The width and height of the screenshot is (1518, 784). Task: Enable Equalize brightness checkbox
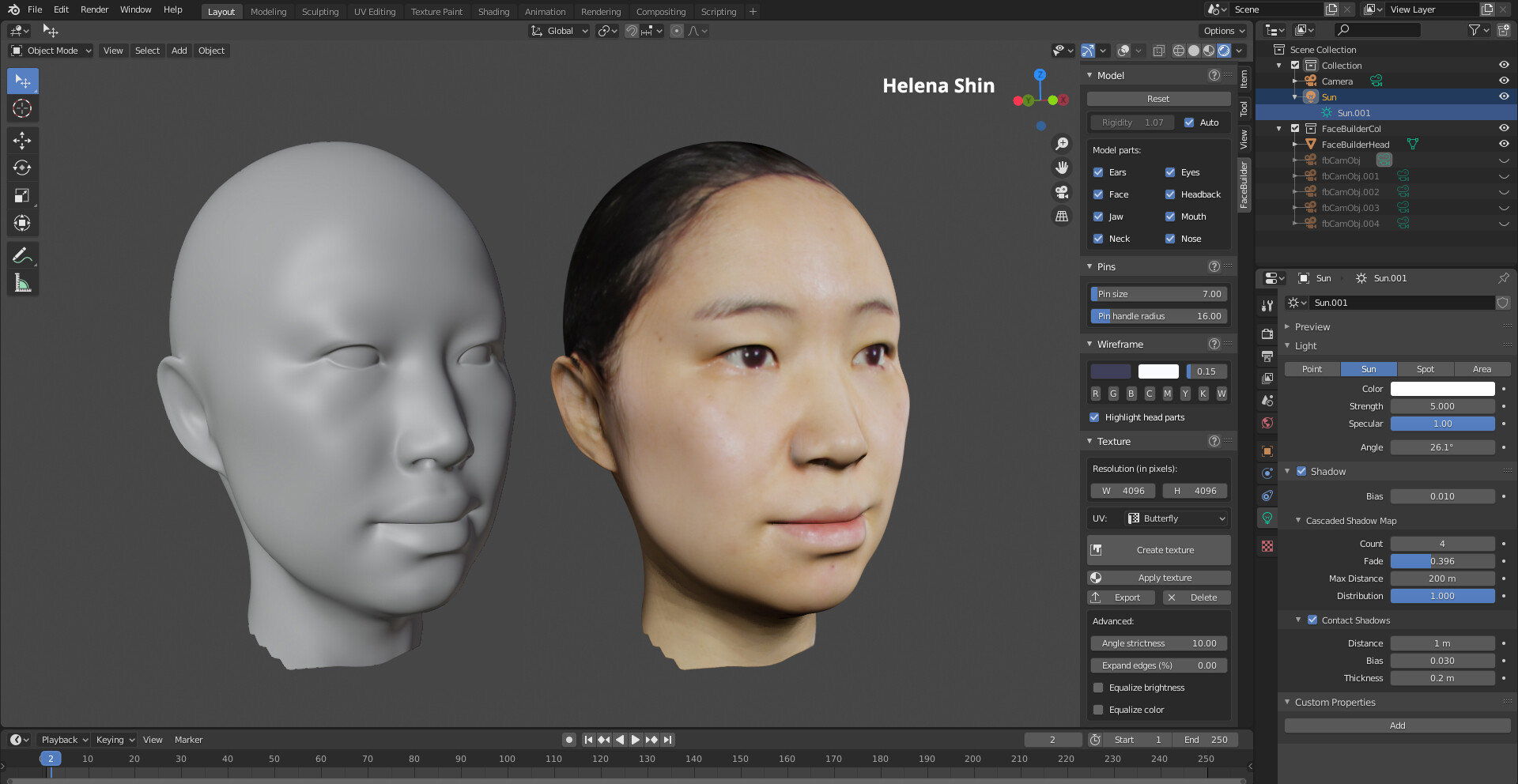pos(1098,688)
